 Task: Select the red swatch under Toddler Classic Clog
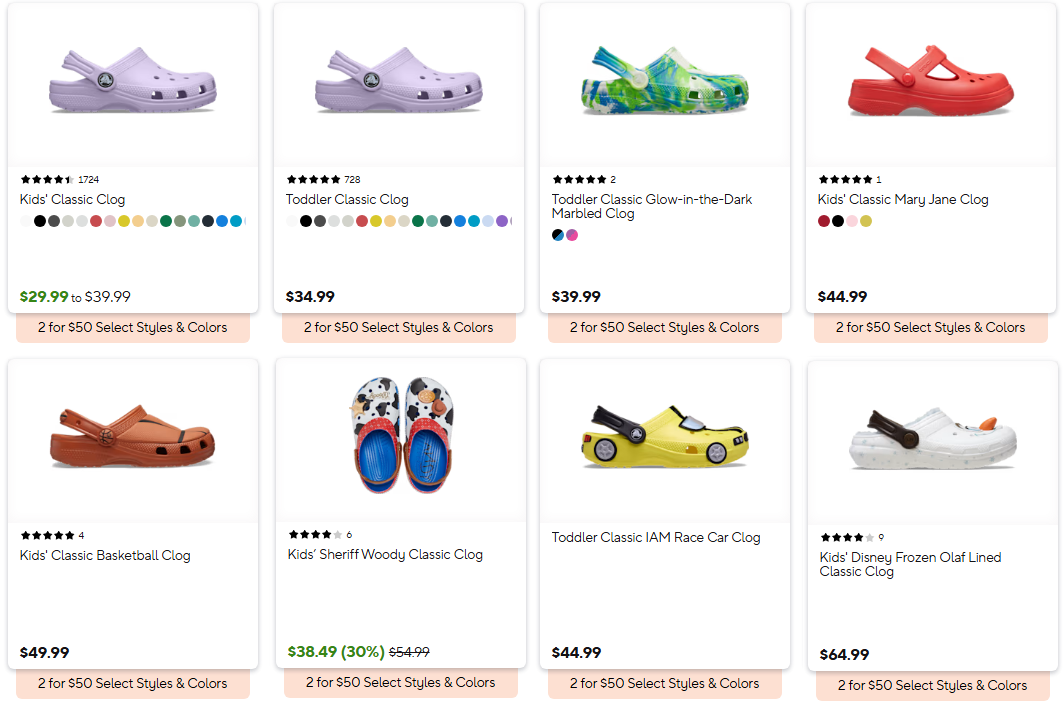361,220
